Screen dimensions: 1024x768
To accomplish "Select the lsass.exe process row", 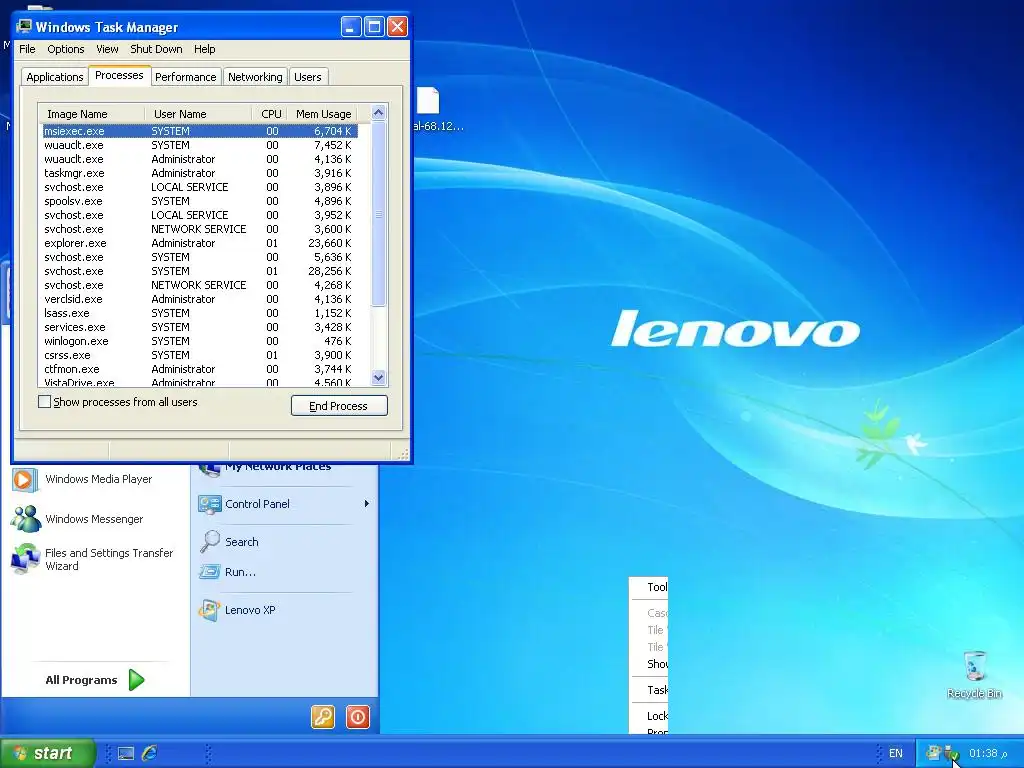I will (x=199, y=313).
